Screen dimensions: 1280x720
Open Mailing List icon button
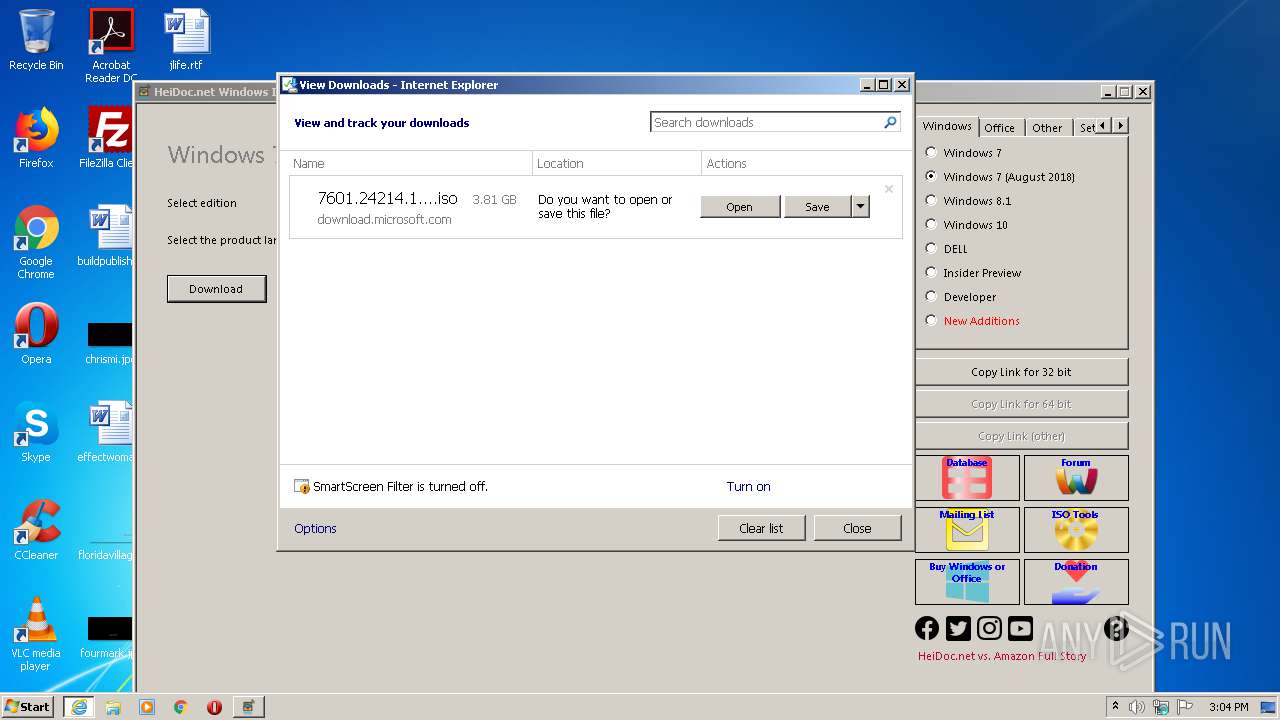pos(967,530)
